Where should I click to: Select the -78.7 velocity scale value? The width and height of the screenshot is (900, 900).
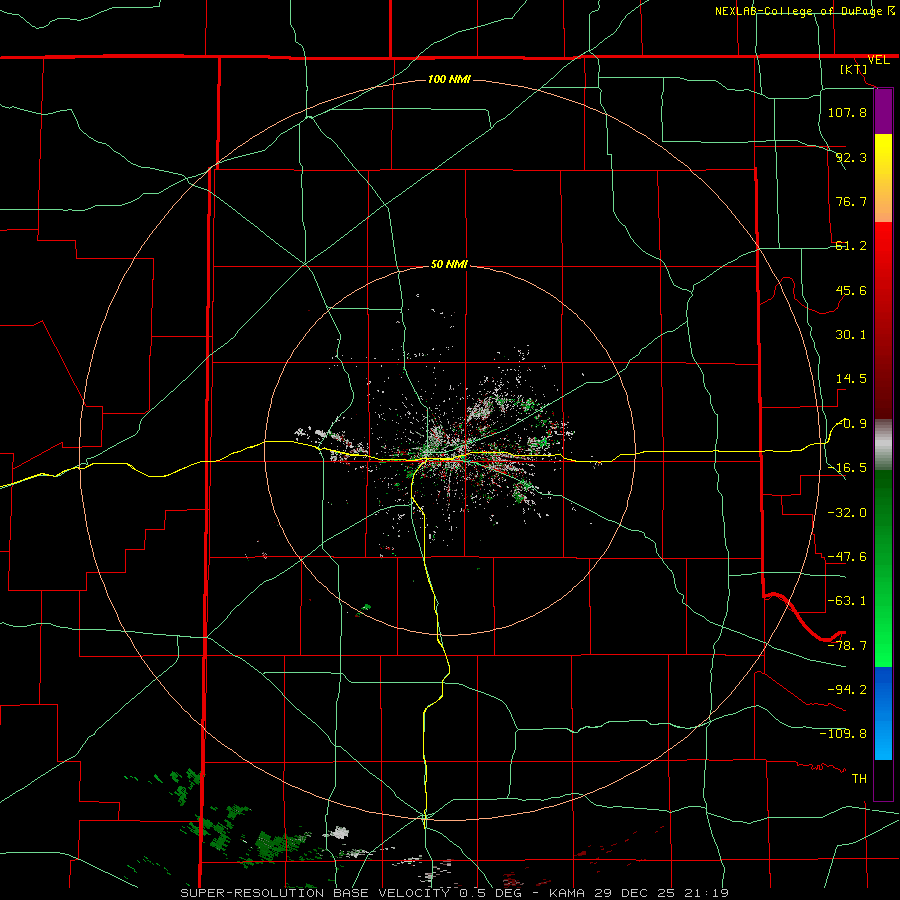[847, 646]
